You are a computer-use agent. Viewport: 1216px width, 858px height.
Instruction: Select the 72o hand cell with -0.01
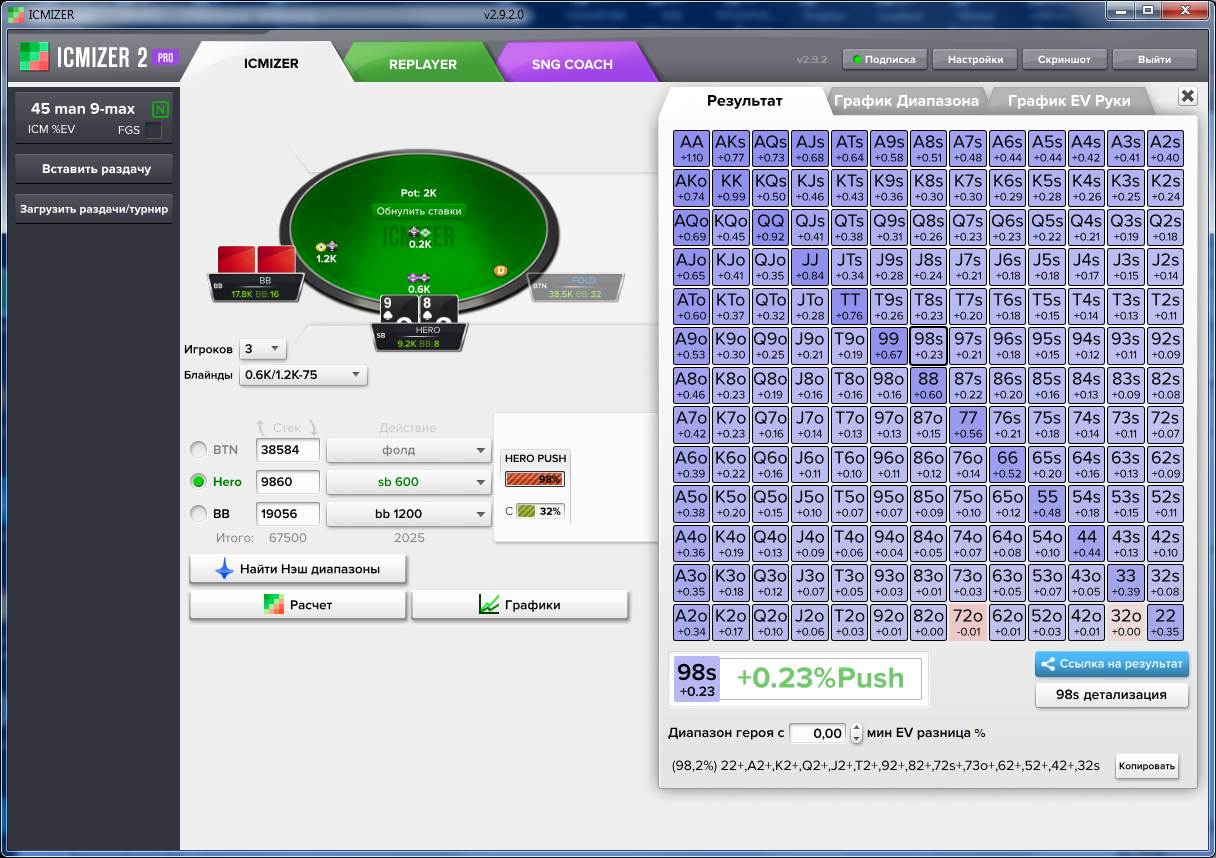pos(968,622)
